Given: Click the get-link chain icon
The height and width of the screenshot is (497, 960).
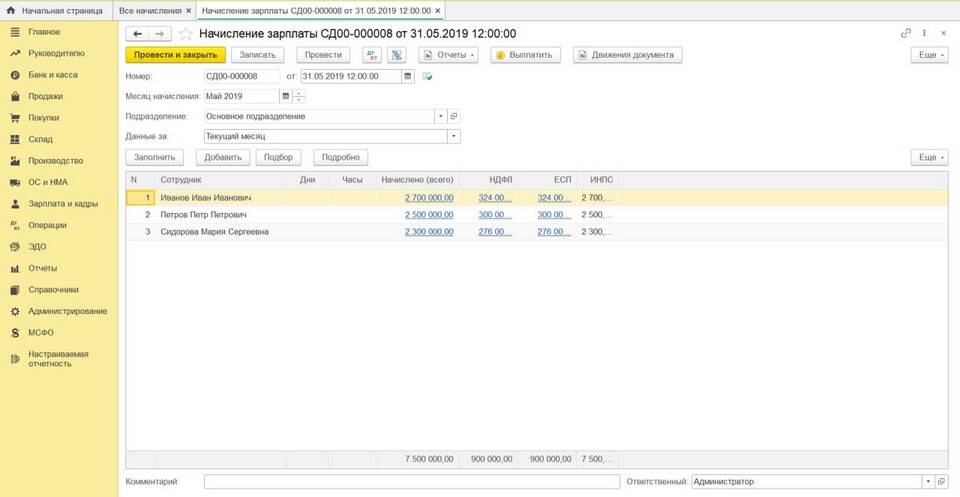Looking at the screenshot, I should tap(906, 33).
